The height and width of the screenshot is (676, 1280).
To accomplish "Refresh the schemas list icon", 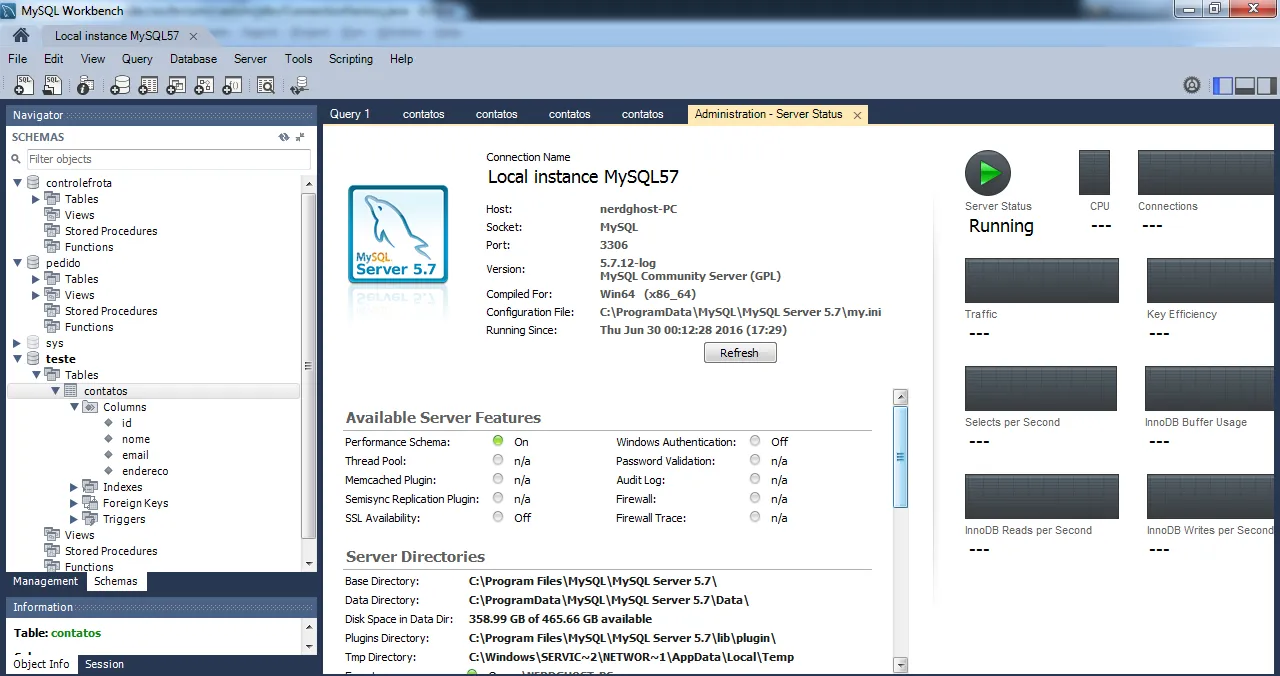I will click(284, 137).
